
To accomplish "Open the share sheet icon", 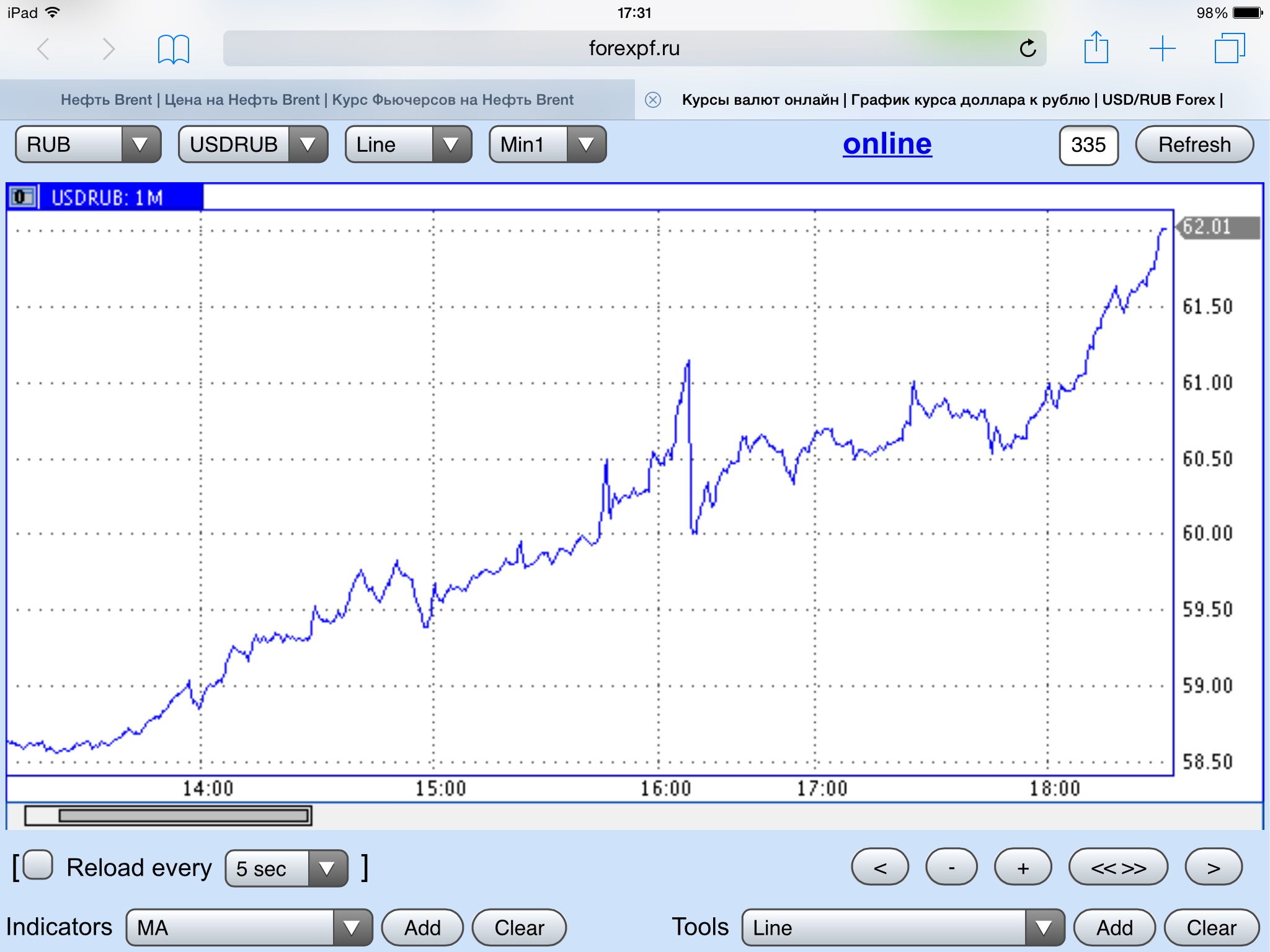I will tap(1096, 48).
